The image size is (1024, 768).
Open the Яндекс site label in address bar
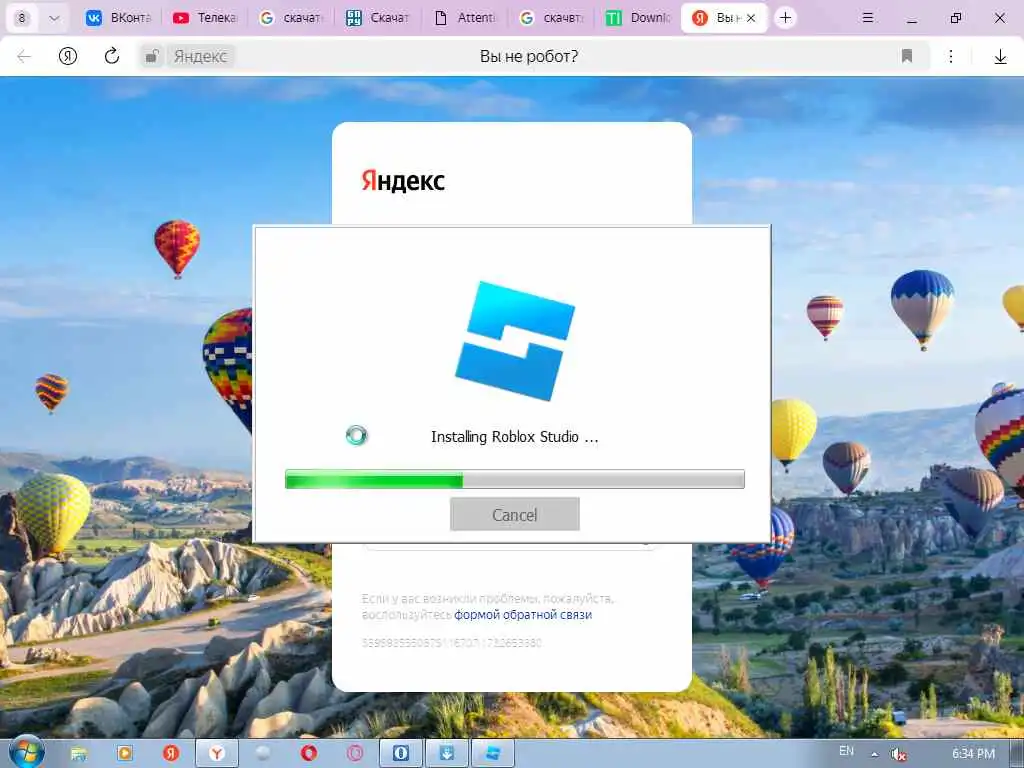(x=200, y=57)
